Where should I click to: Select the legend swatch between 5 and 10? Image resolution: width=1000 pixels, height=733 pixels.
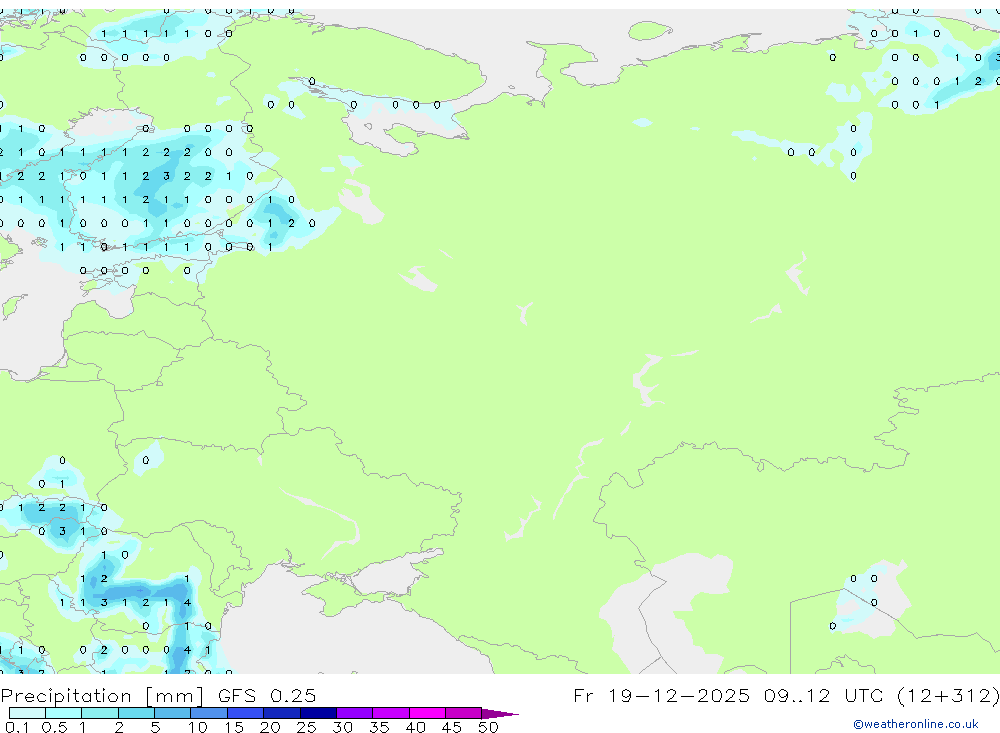pyautogui.click(x=173, y=713)
